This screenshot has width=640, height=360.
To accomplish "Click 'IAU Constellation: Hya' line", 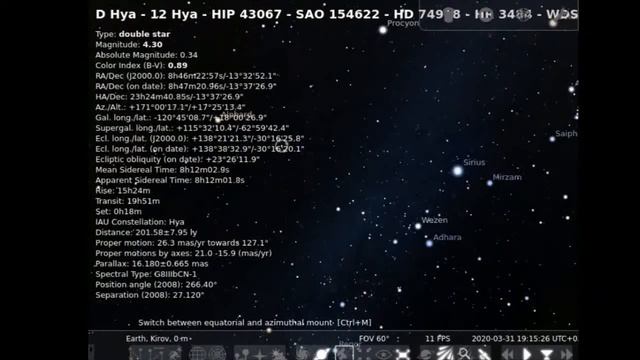I will click(x=140, y=222).
